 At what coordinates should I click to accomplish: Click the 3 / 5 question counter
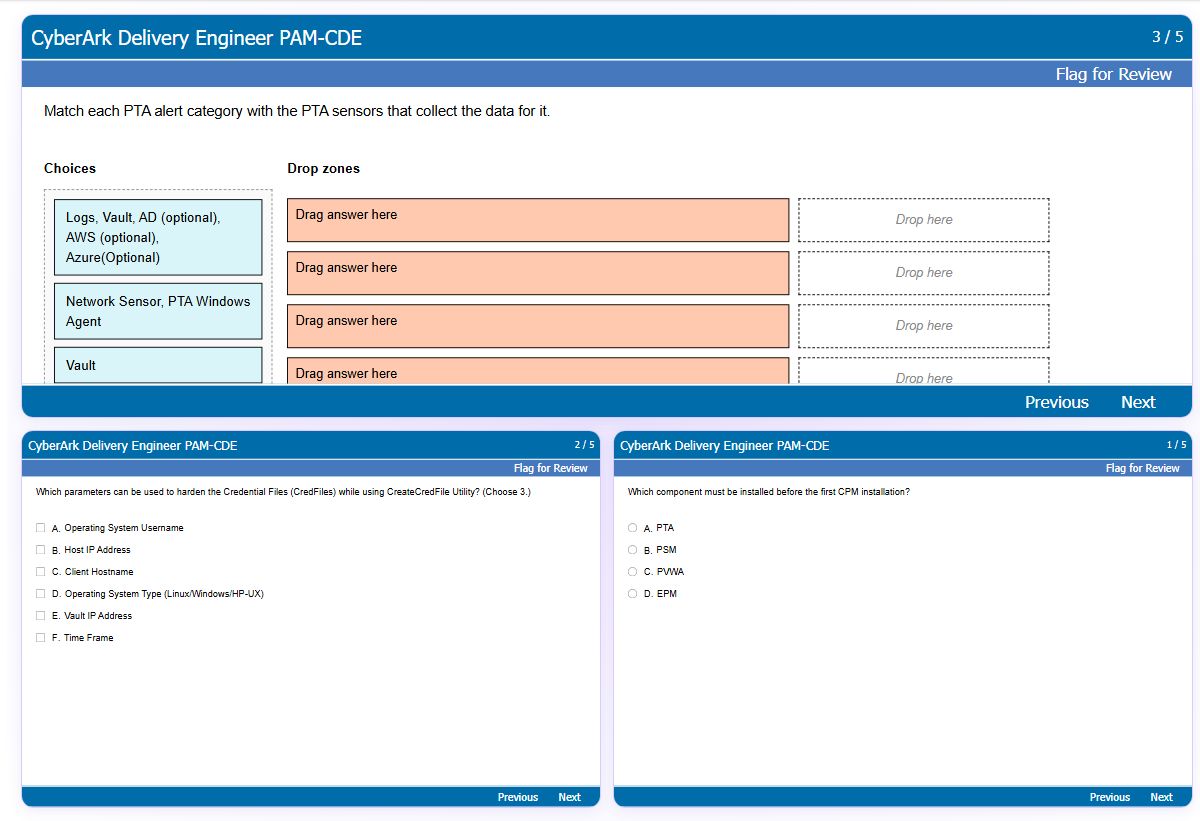(x=1167, y=37)
